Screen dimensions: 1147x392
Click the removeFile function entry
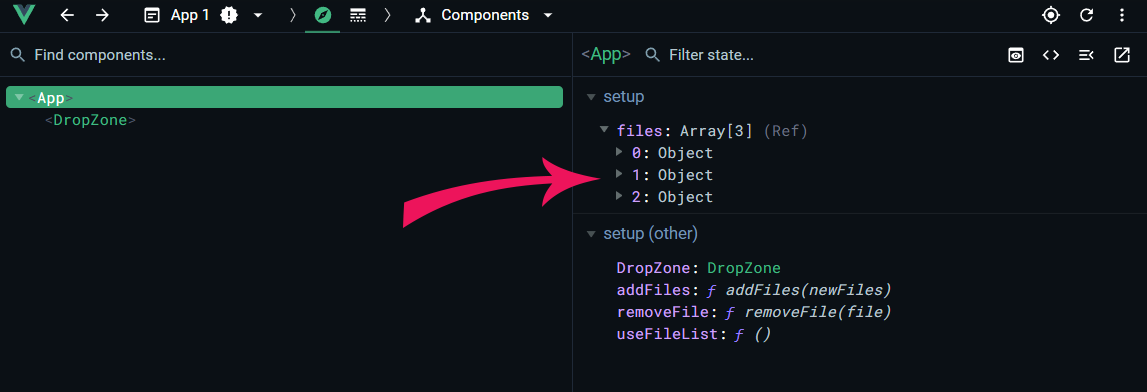pyautogui.click(x=754, y=312)
